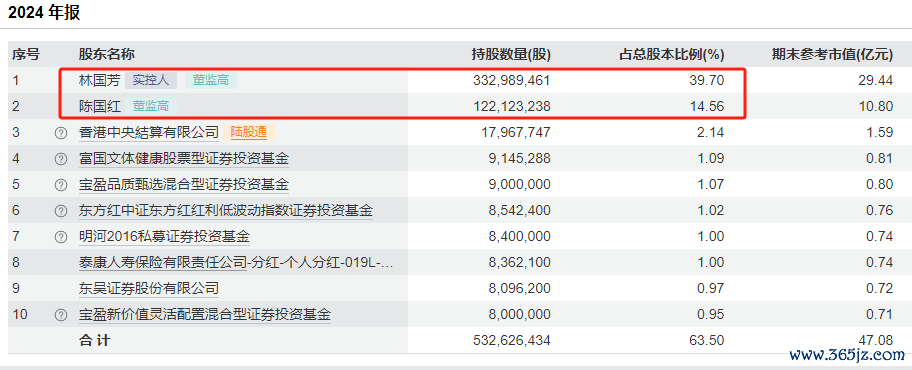Viewport: 912px width, 370px height.
Task: Click the 董监高 badge beside 陈国红
Action: point(151,106)
